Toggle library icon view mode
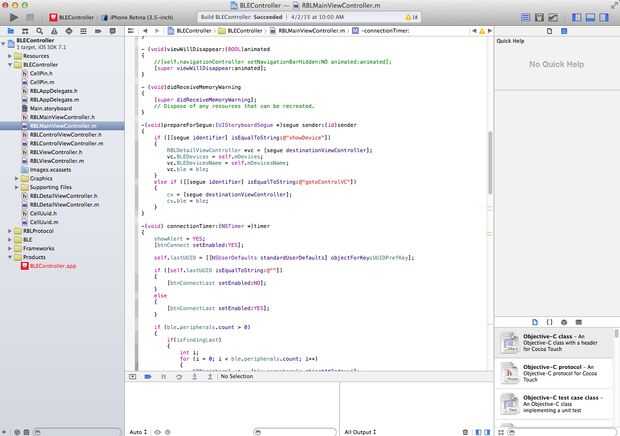This screenshot has height=436, width=620. (501, 432)
